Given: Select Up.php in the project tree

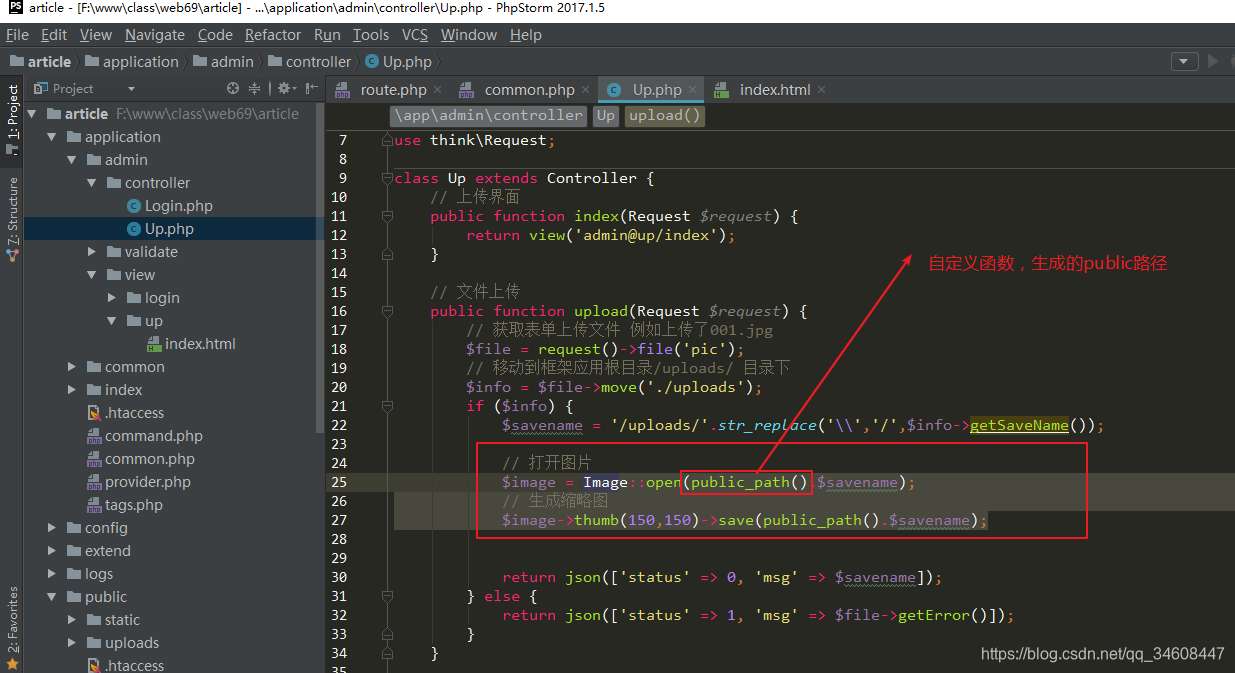Looking at the screenshot, I should coord(169,229).
